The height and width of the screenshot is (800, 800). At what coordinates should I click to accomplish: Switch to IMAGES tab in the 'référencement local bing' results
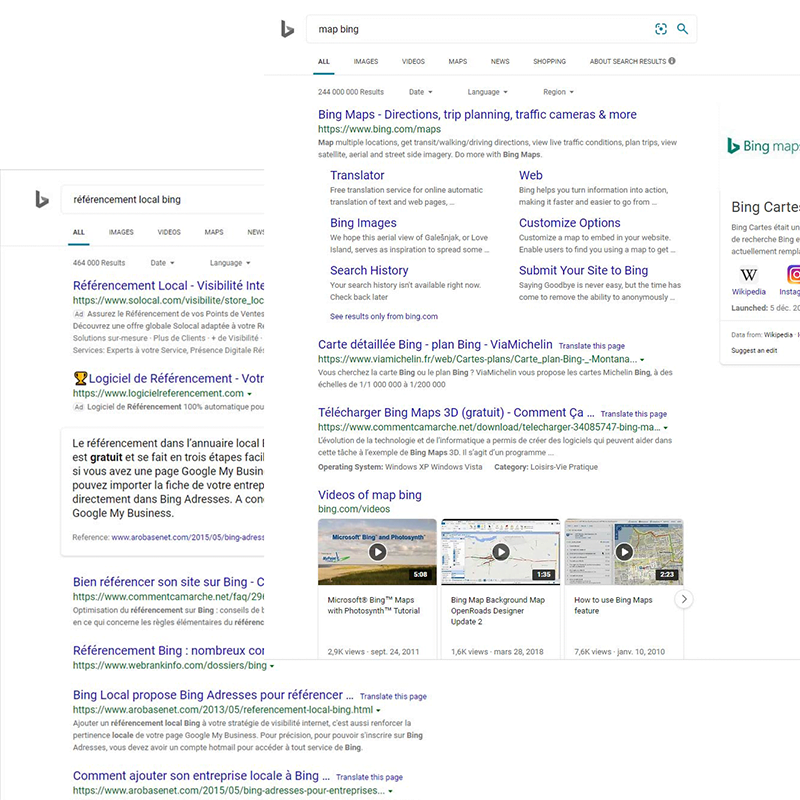pos(121,233)
